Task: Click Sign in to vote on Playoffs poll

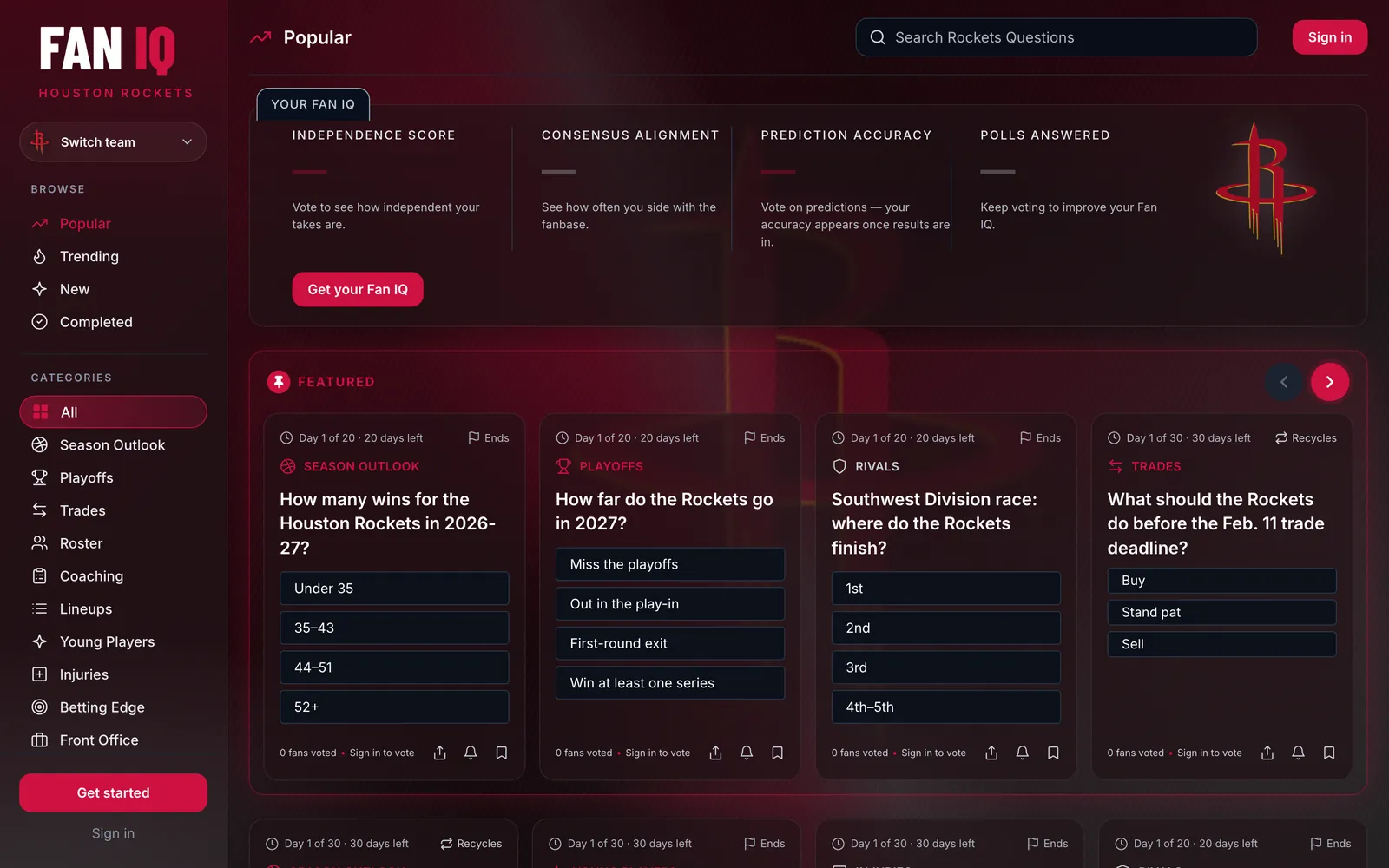Action: pos(658,753)
